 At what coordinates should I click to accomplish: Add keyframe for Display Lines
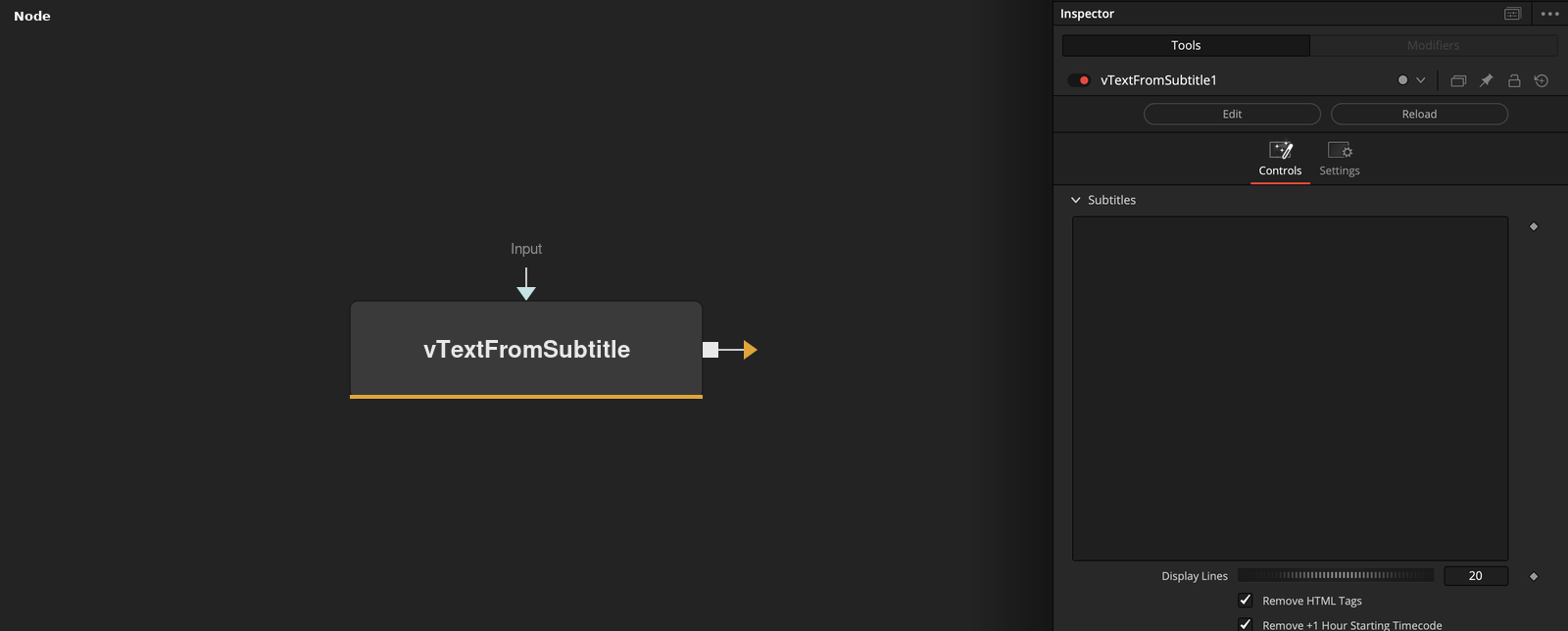1534,576
